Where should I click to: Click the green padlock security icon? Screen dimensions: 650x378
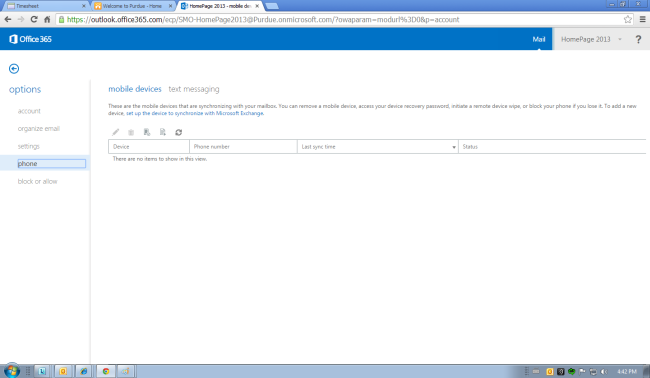click(61, 19)
